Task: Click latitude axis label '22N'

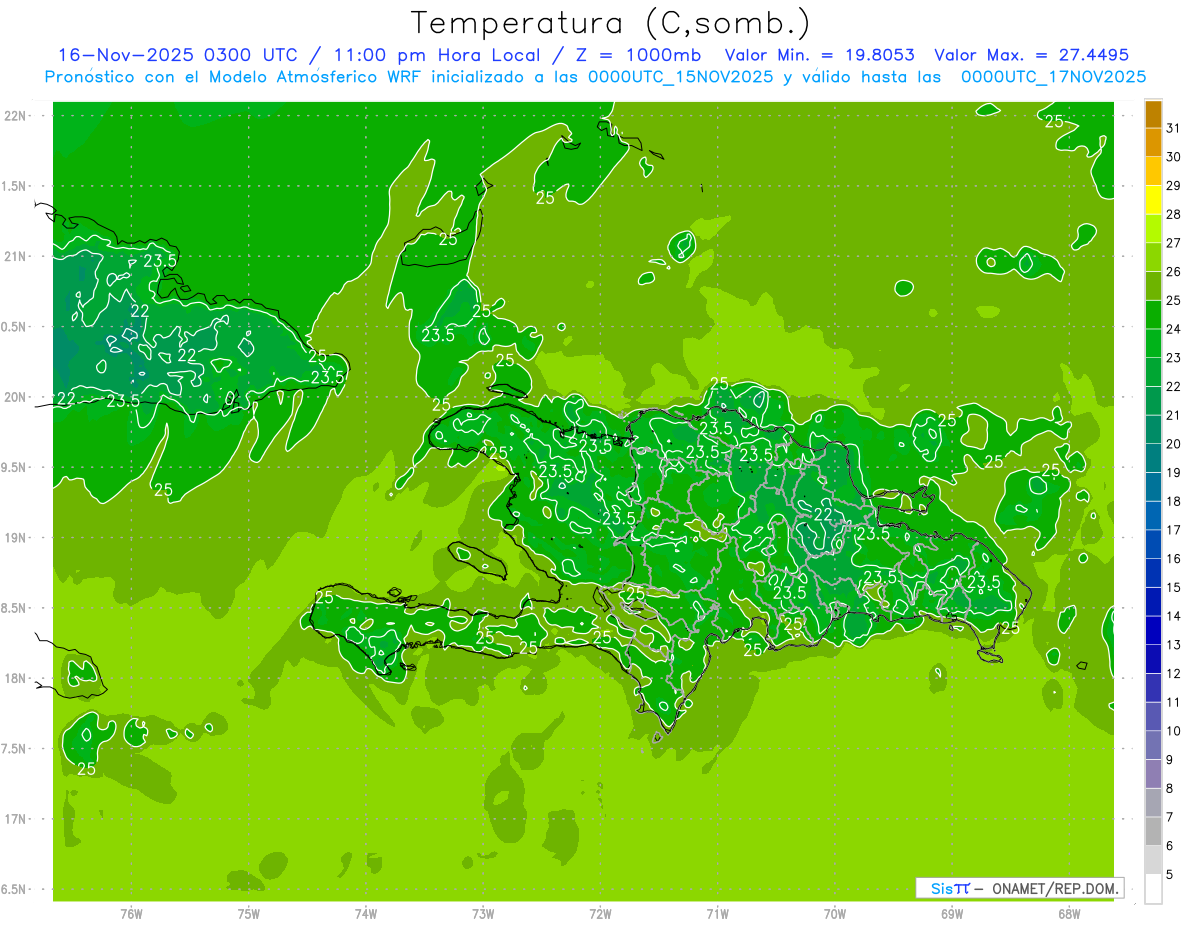Action: [14, 116]
